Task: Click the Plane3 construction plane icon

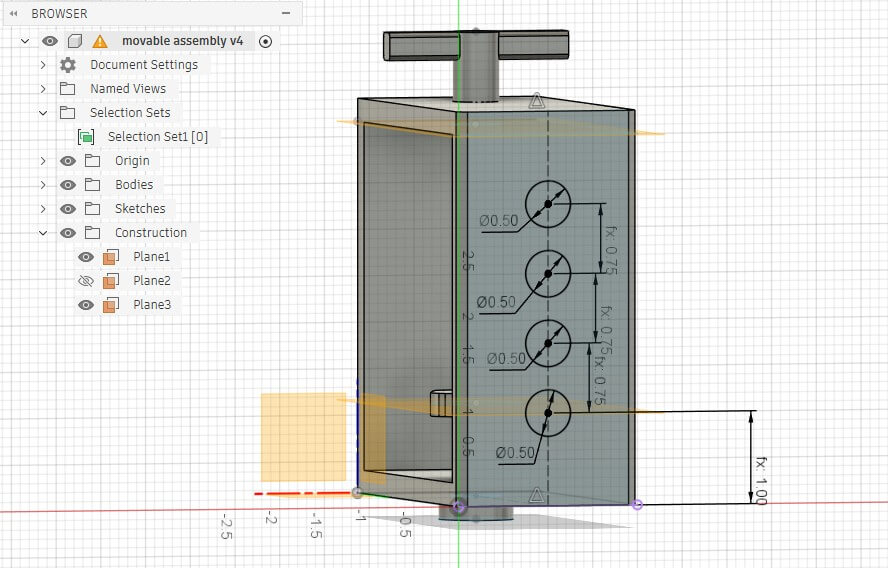Action: pyautogui.click(x=110, y=305)
